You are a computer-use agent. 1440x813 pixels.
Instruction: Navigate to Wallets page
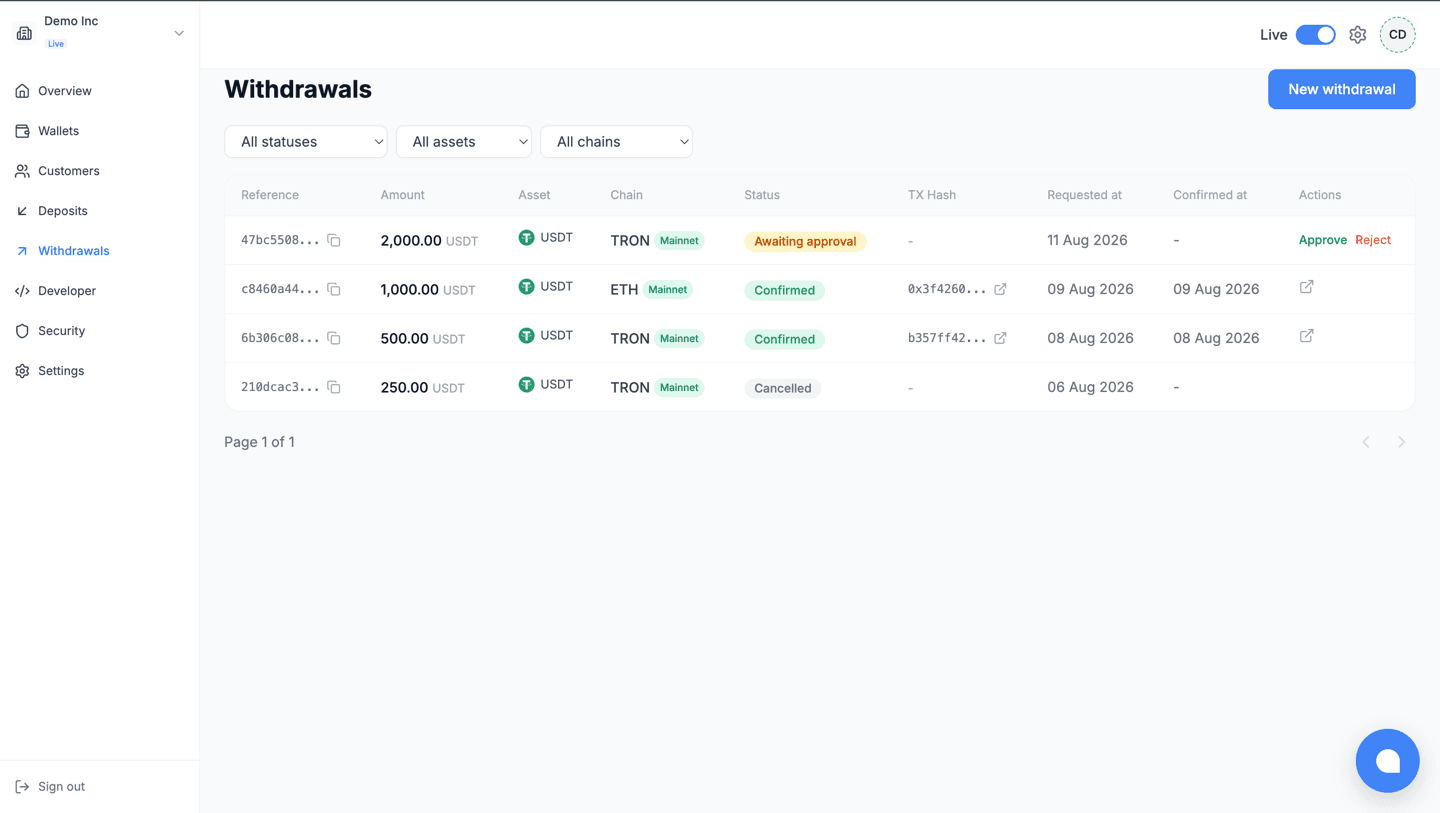tap(58, 131)
